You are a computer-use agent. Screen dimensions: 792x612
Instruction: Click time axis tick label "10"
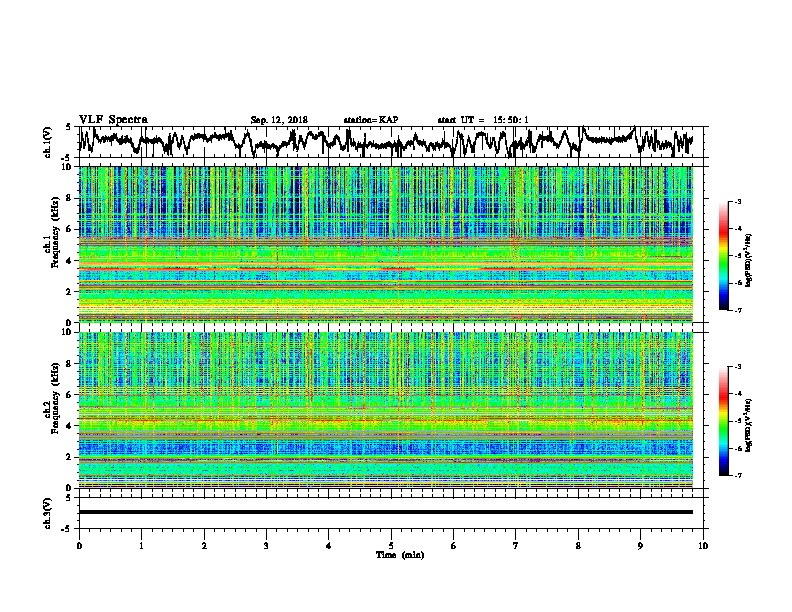703,545
